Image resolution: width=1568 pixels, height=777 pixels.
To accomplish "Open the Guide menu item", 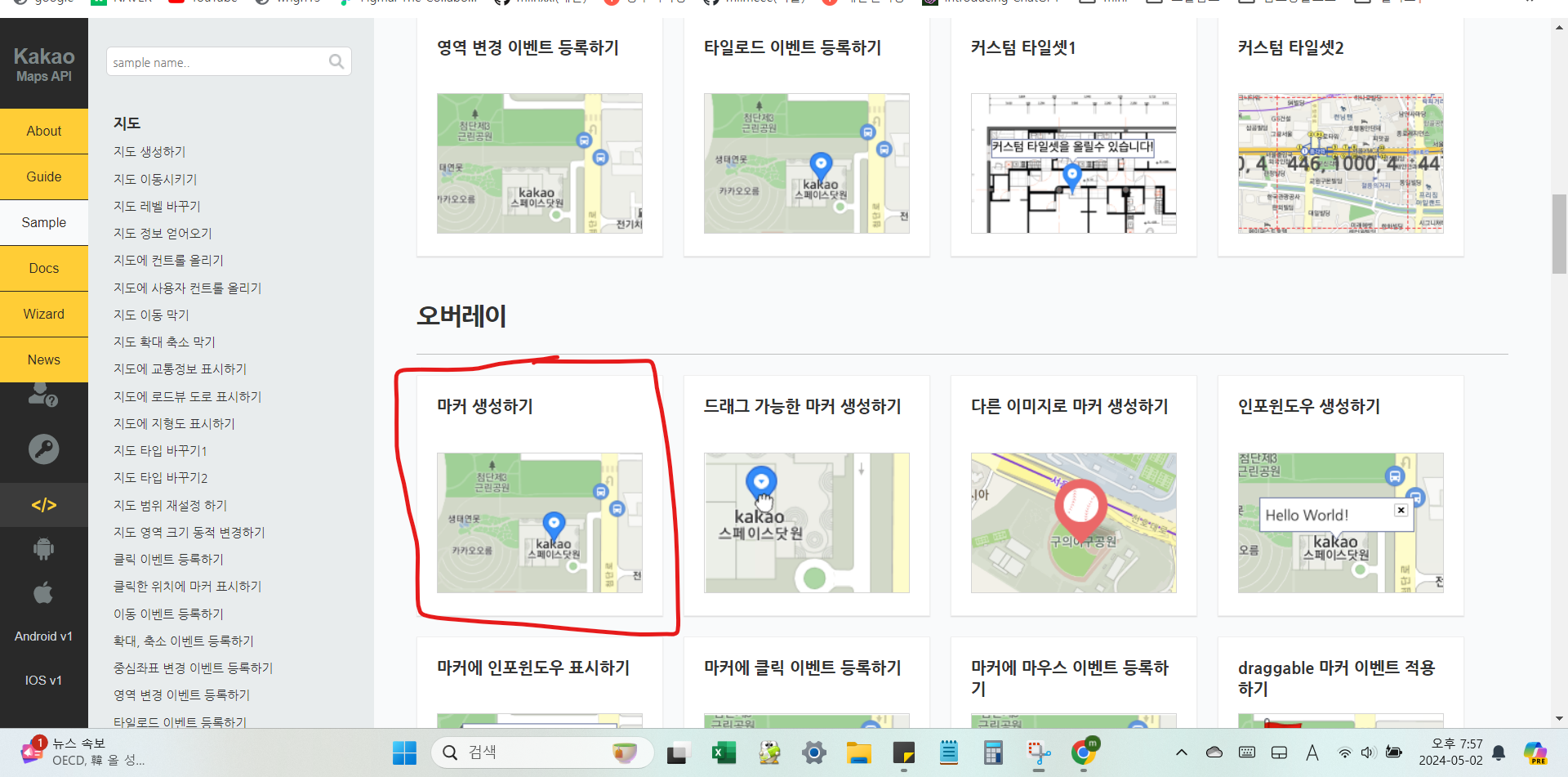I will [x=44, y=176].
